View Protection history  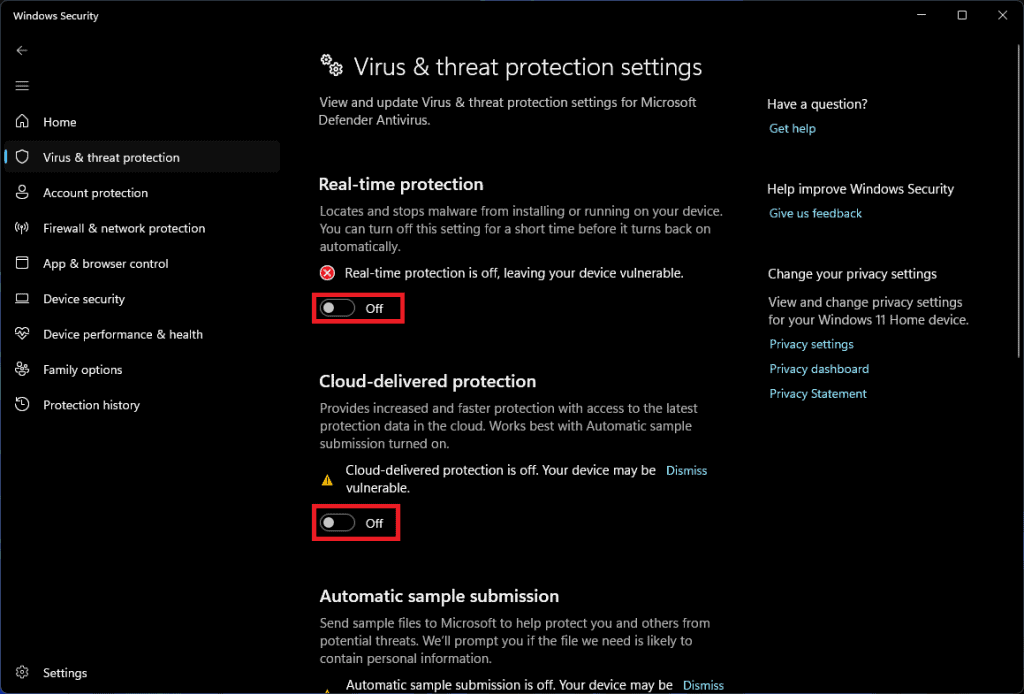pos(90,404)
